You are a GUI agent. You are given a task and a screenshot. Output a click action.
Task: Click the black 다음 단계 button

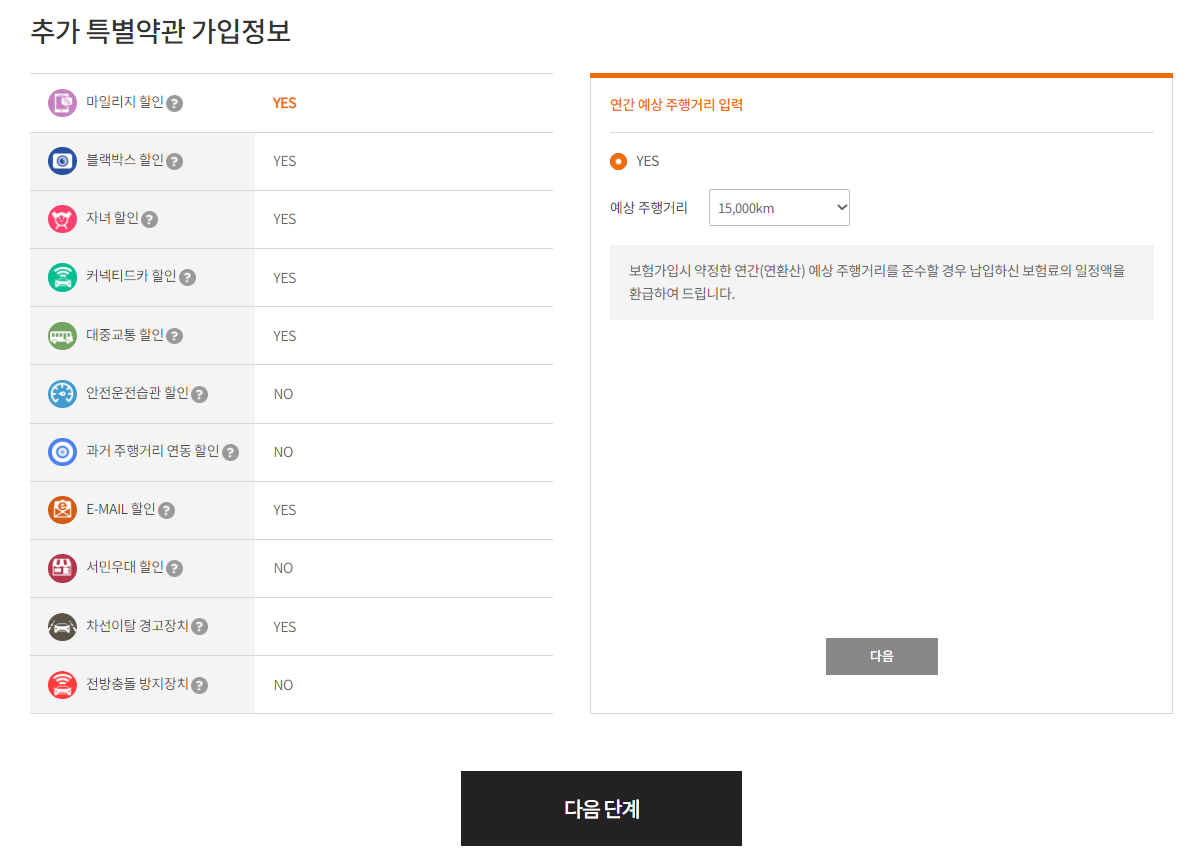pos(601,808)
